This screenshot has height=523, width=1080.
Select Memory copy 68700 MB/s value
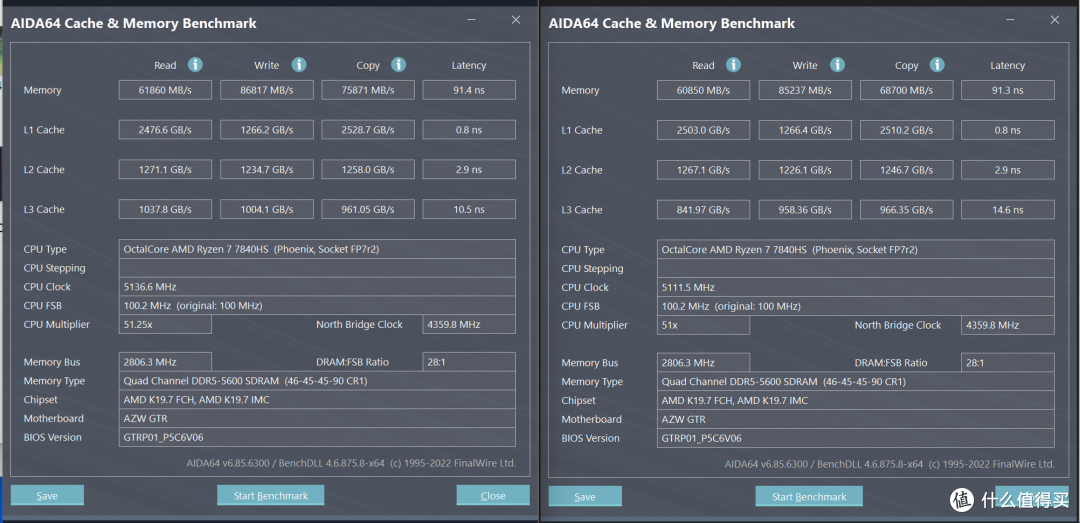(906, 90)
